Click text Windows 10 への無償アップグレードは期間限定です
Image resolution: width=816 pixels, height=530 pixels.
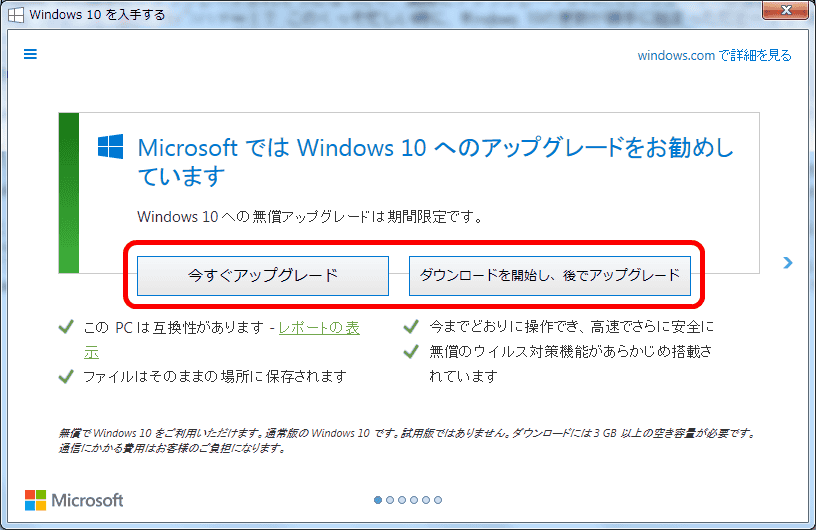click(x=310, y=217)
